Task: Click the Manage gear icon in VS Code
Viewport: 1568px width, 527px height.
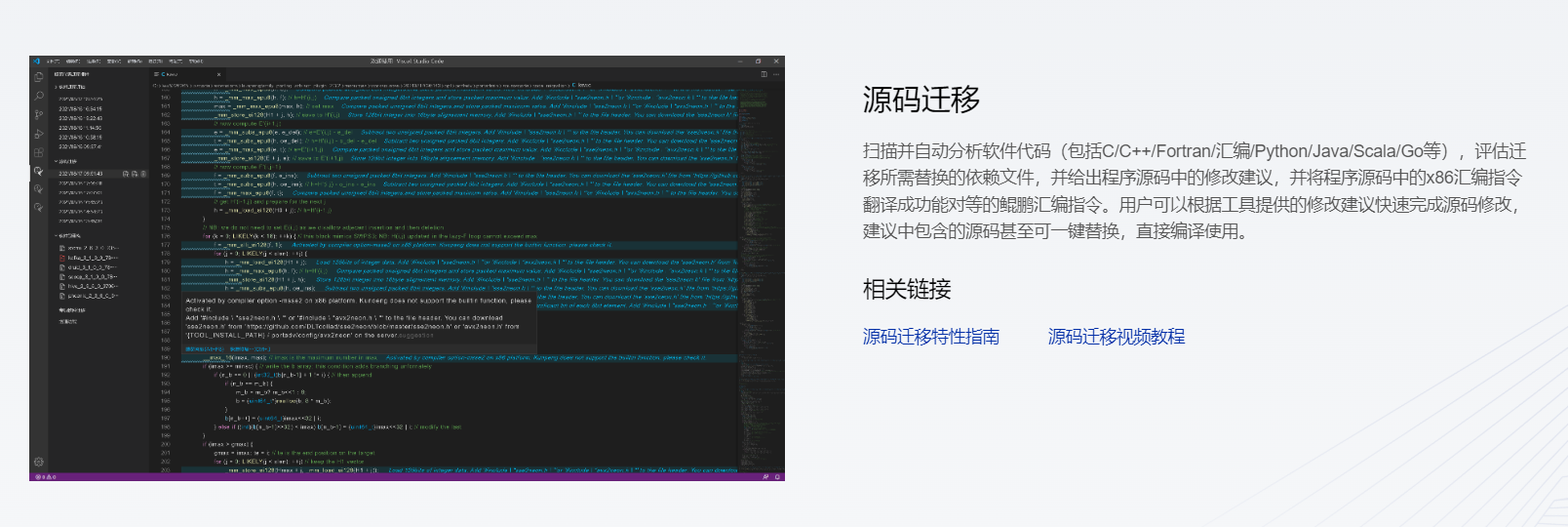Action: 39,462
